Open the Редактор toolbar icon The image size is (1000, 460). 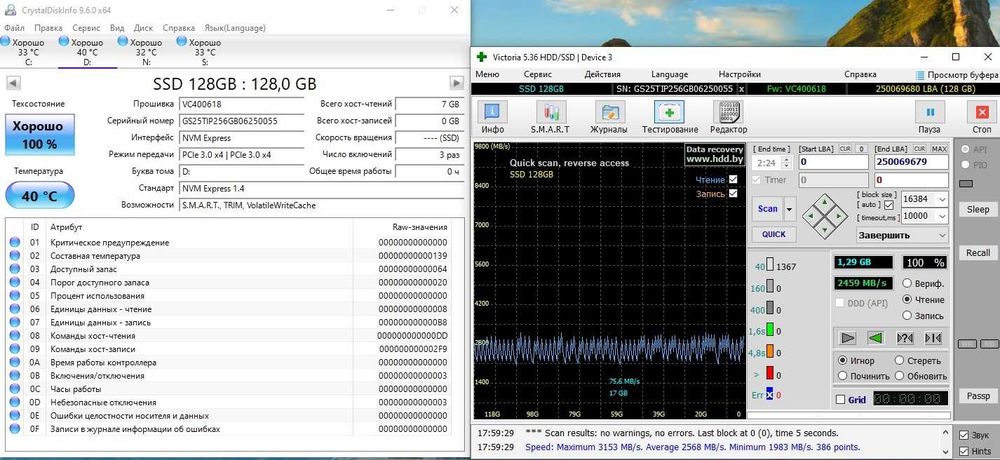[728, 113]
